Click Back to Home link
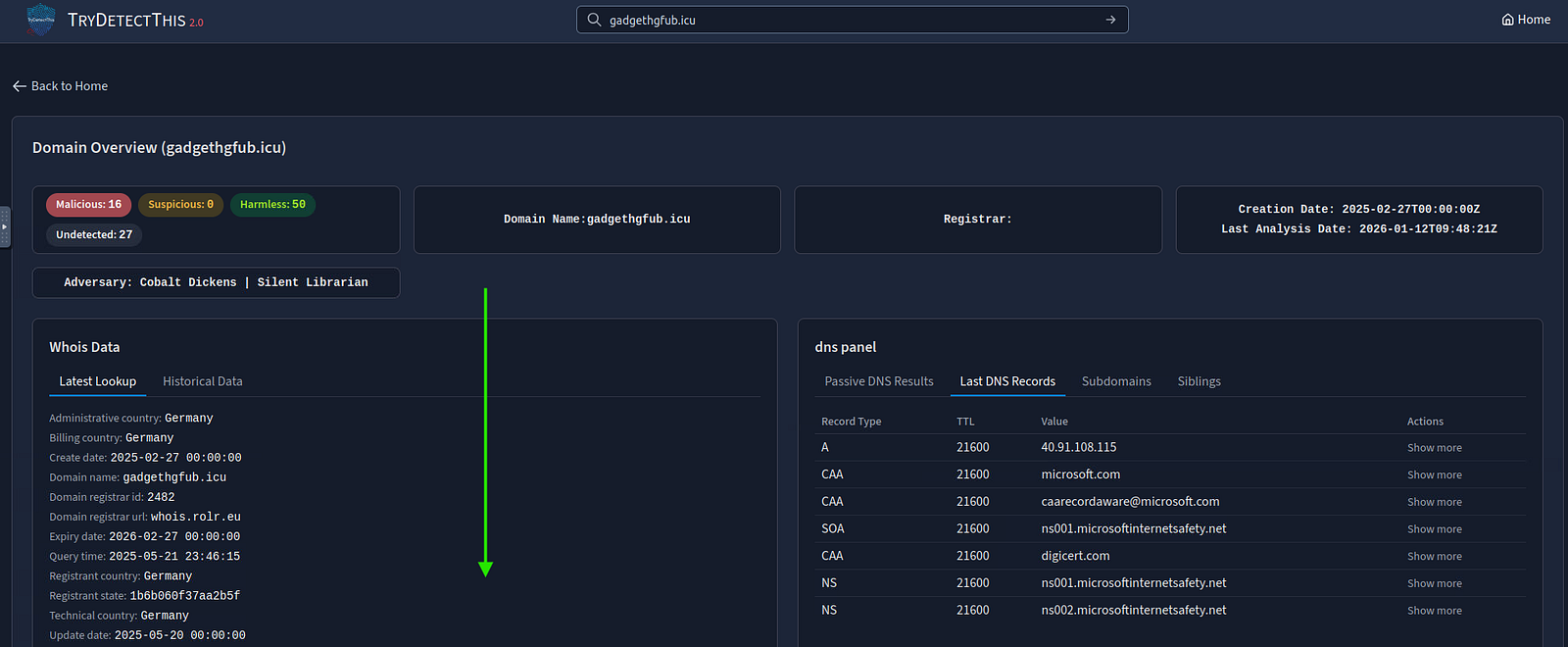The image size is (1568, 647). [x=60, y=86]
